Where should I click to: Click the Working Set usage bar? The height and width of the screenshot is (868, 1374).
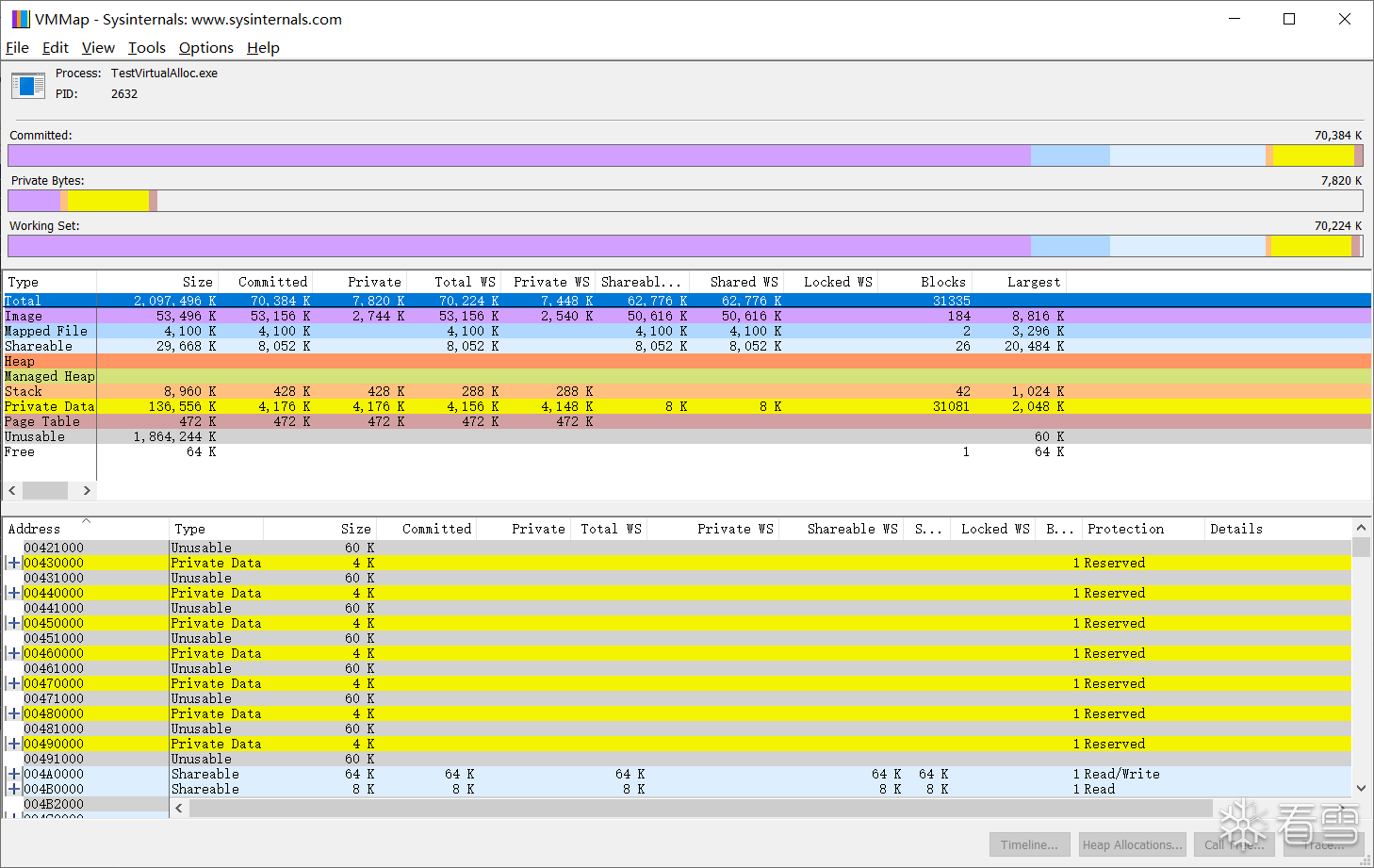[660, 245]
